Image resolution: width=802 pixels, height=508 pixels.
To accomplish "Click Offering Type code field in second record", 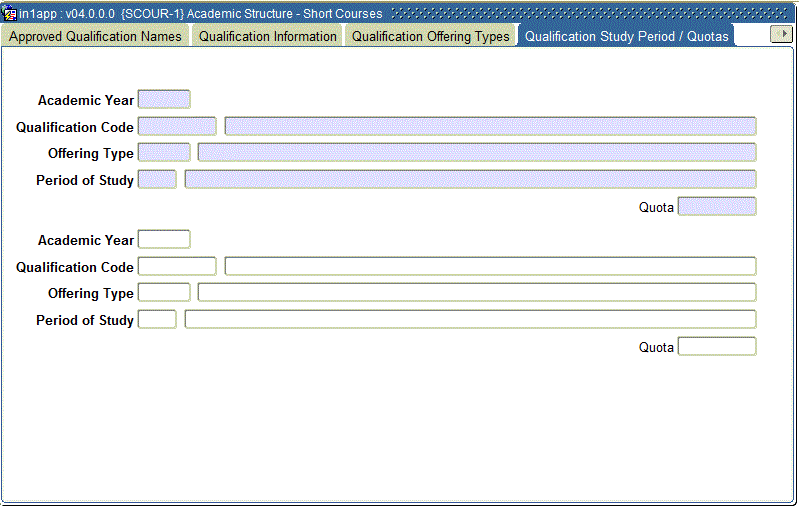I will pos(164,293).
